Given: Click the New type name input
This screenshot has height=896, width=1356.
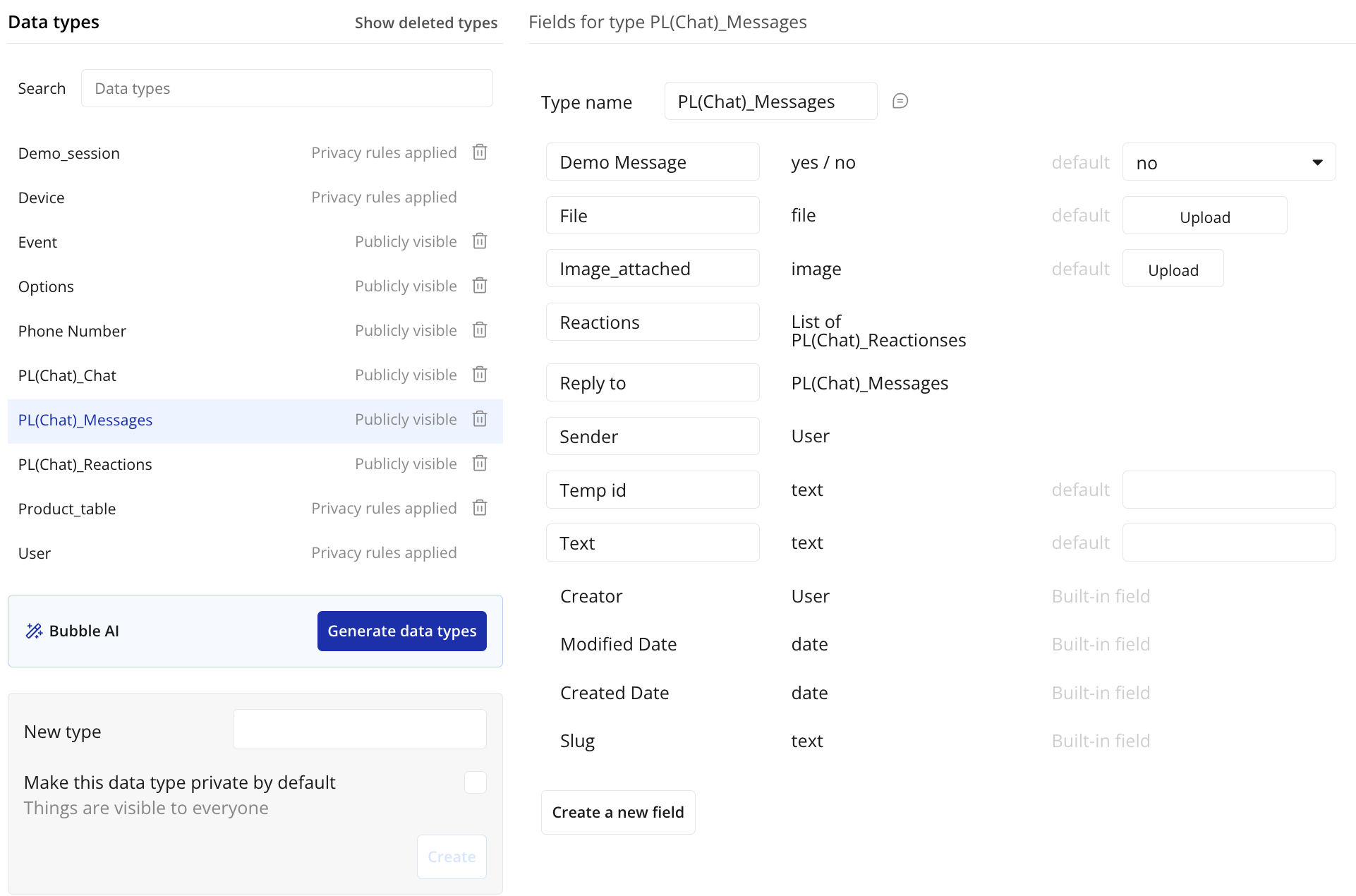Looking at the screenshot, I should point(359,729).
